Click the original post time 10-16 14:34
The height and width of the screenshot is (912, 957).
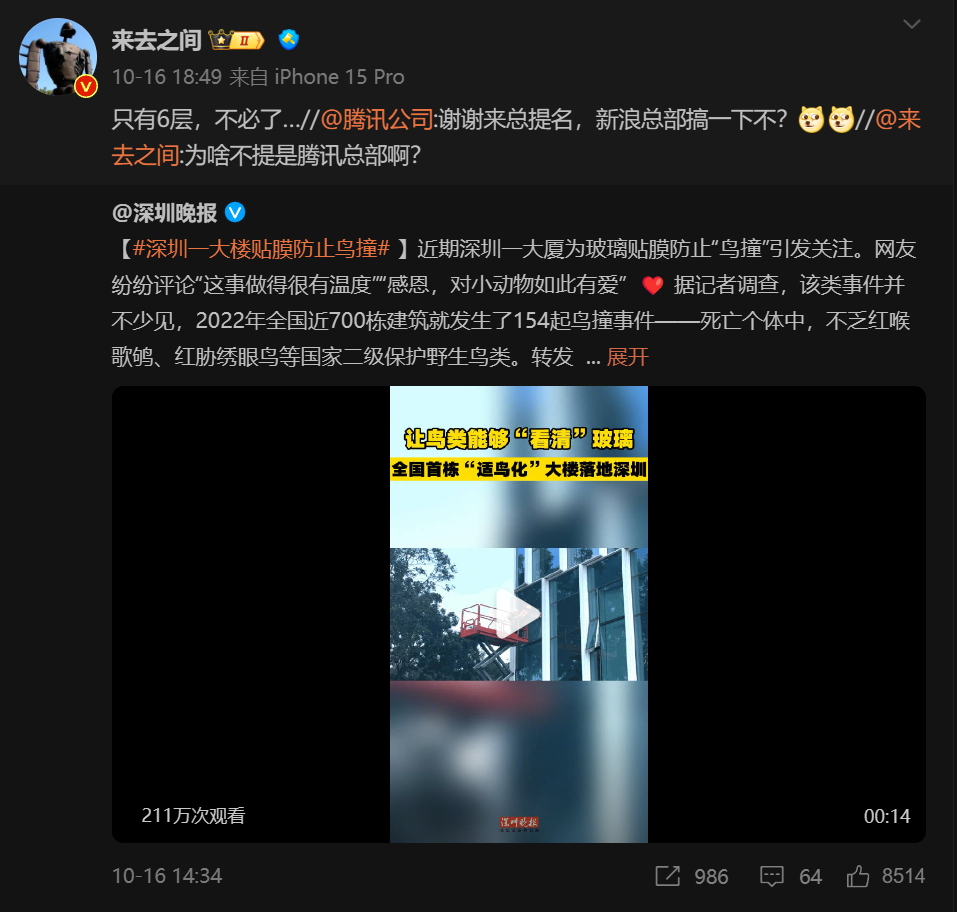(x=167, y=876)
